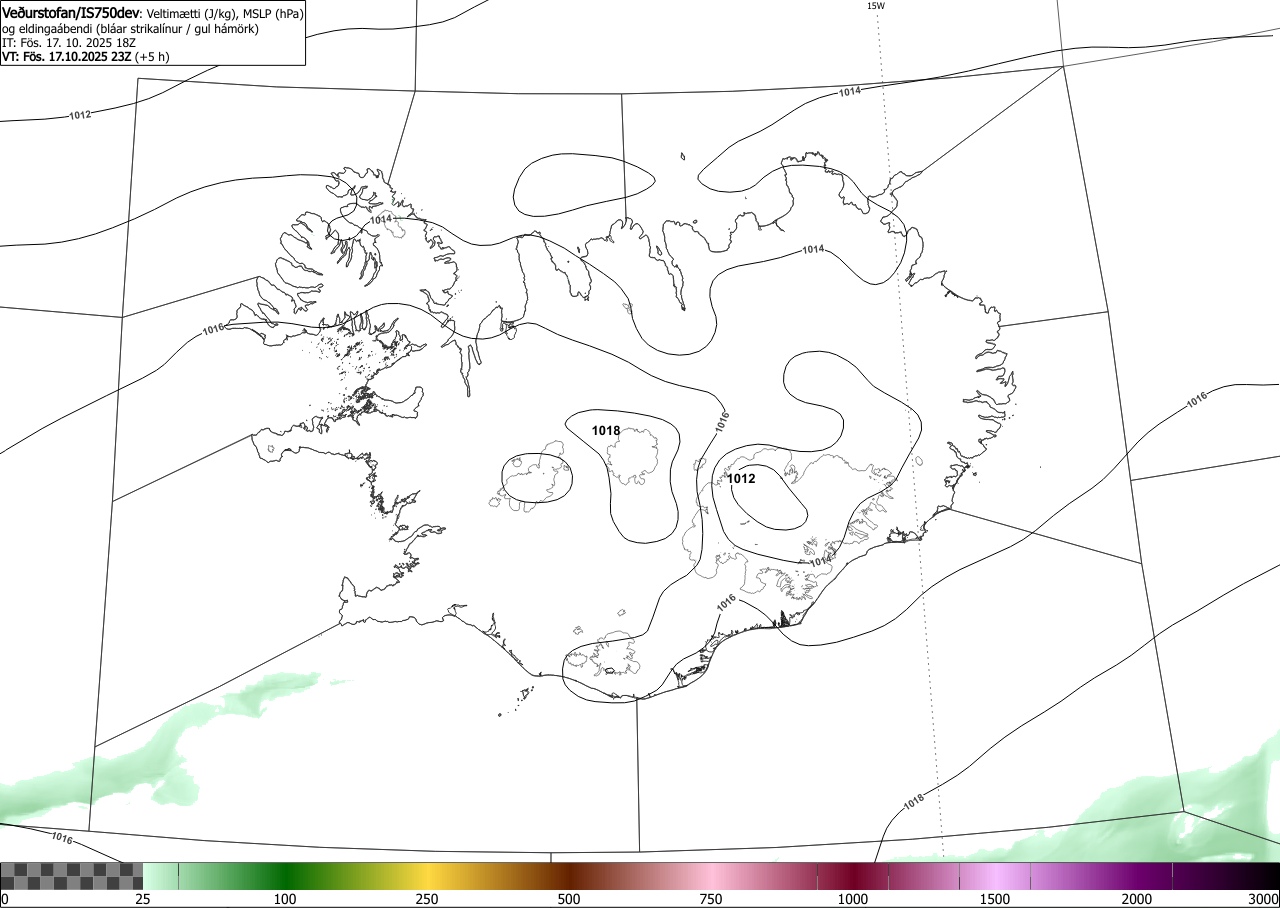Click the lilac color at the 1500 mark
1280x908 pixels.
995,876
